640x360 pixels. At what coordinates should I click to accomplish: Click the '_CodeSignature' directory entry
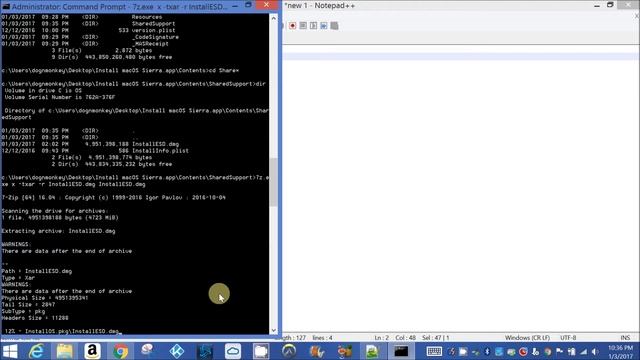[155, 37]
